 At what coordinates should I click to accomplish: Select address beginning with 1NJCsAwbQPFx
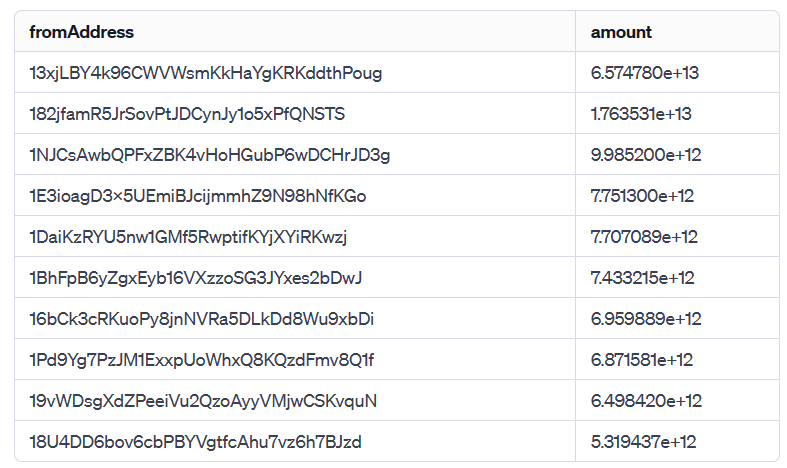[x=209, y=155]
